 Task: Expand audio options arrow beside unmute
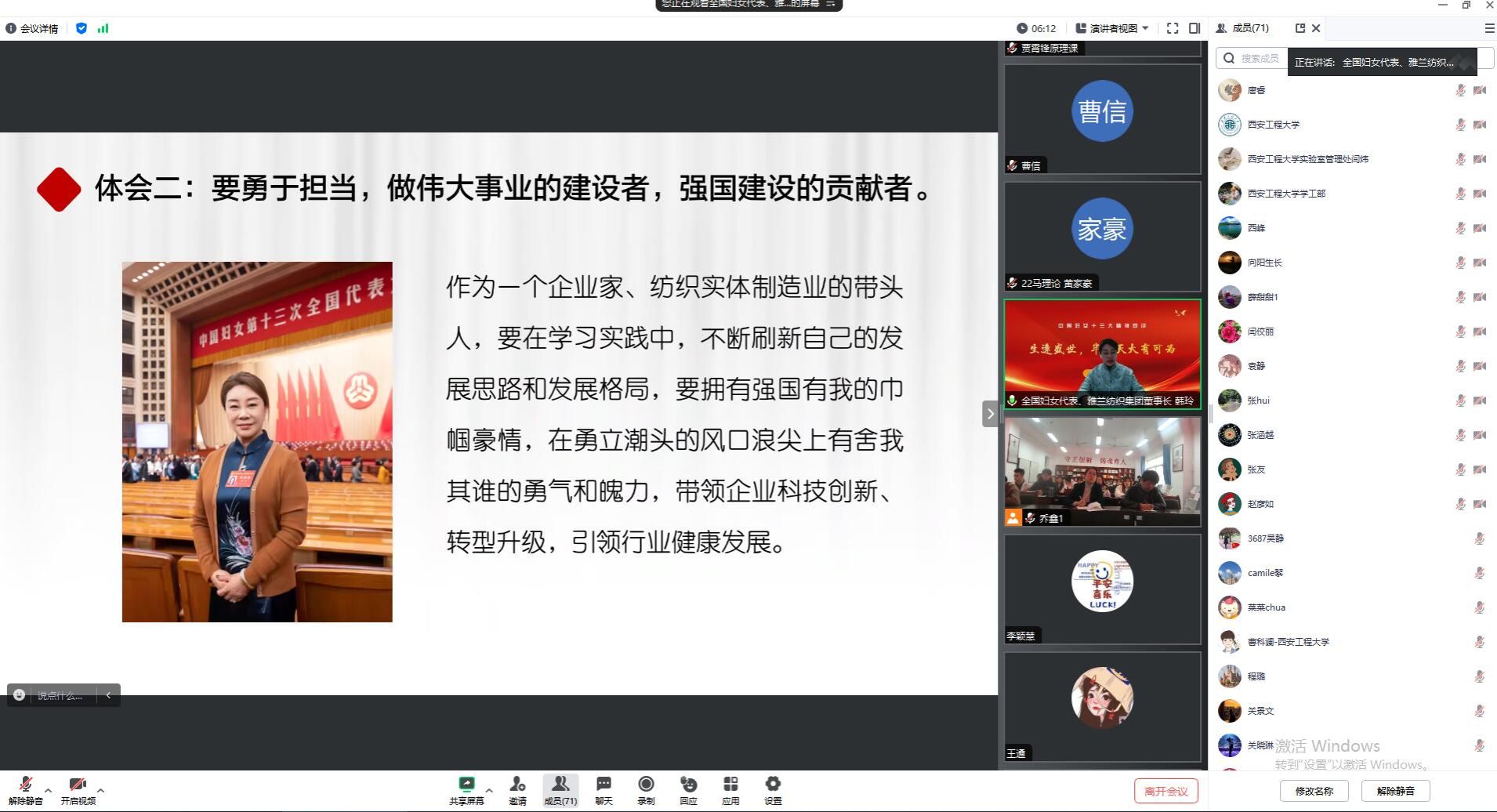49,790
